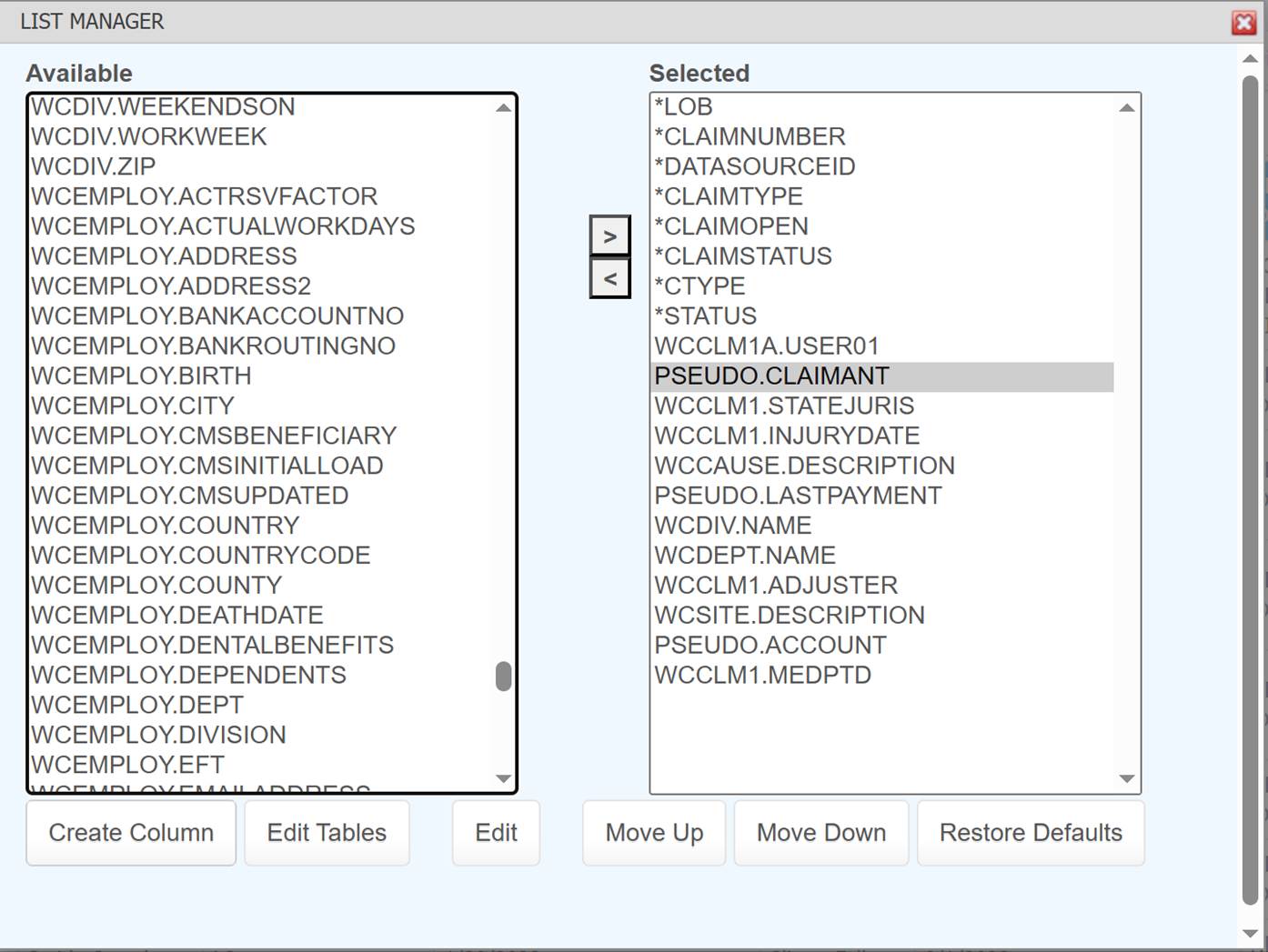The width and height of the screenshot is (1268, 952).
Task: Select WCEMPLOY.DEATHDATE from Available list
Action: [177, 615]
